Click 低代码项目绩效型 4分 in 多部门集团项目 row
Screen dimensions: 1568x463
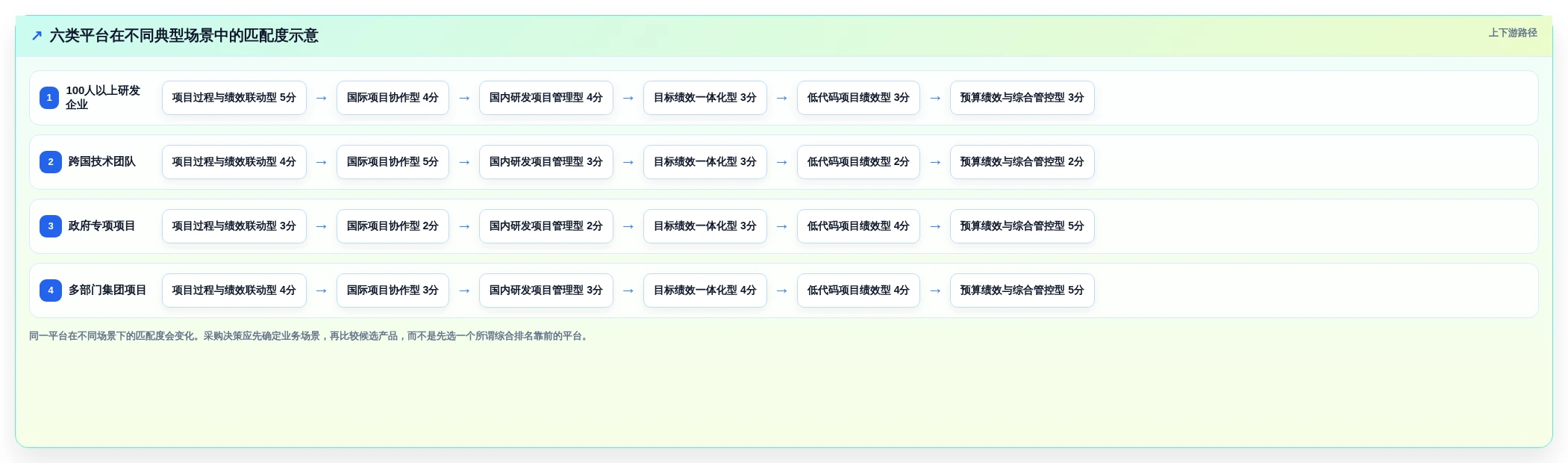[858, 290]
